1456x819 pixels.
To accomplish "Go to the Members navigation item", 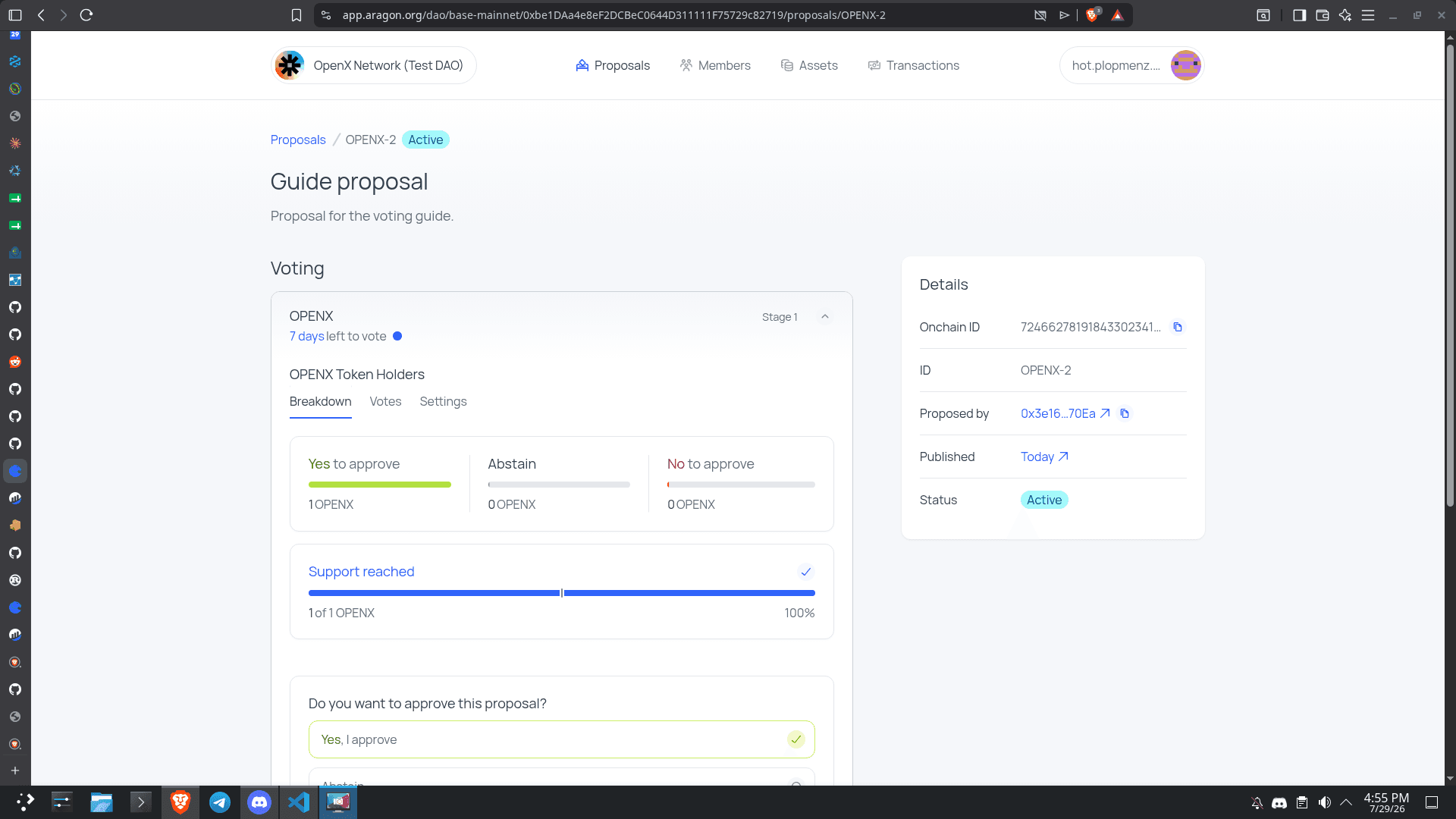I will coord(715,65).
